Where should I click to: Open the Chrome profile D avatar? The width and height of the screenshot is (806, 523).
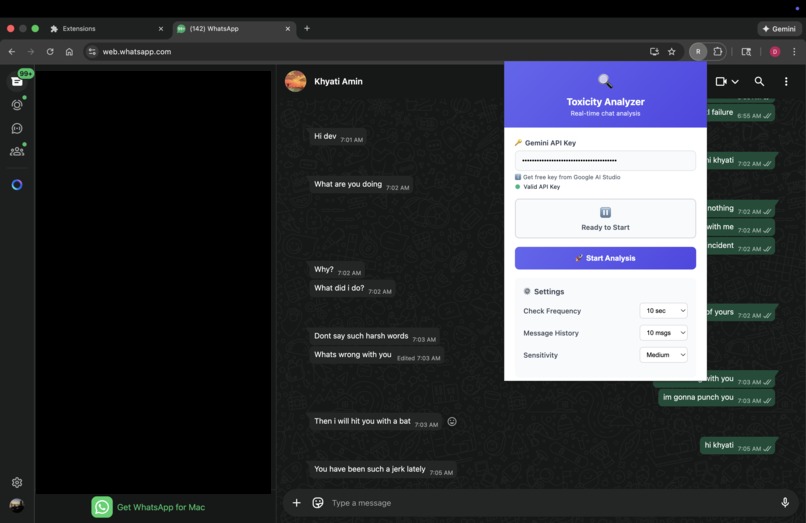click(775, 51)
